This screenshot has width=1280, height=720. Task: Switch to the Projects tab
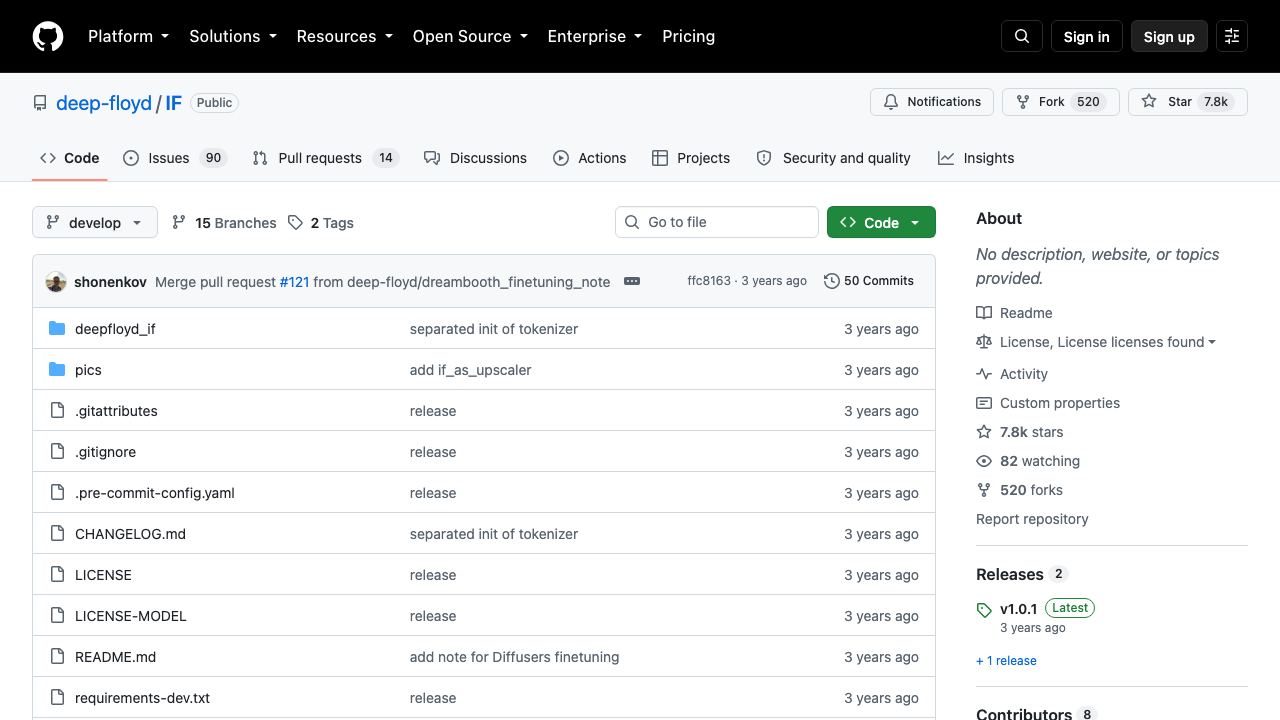(691, 158)
